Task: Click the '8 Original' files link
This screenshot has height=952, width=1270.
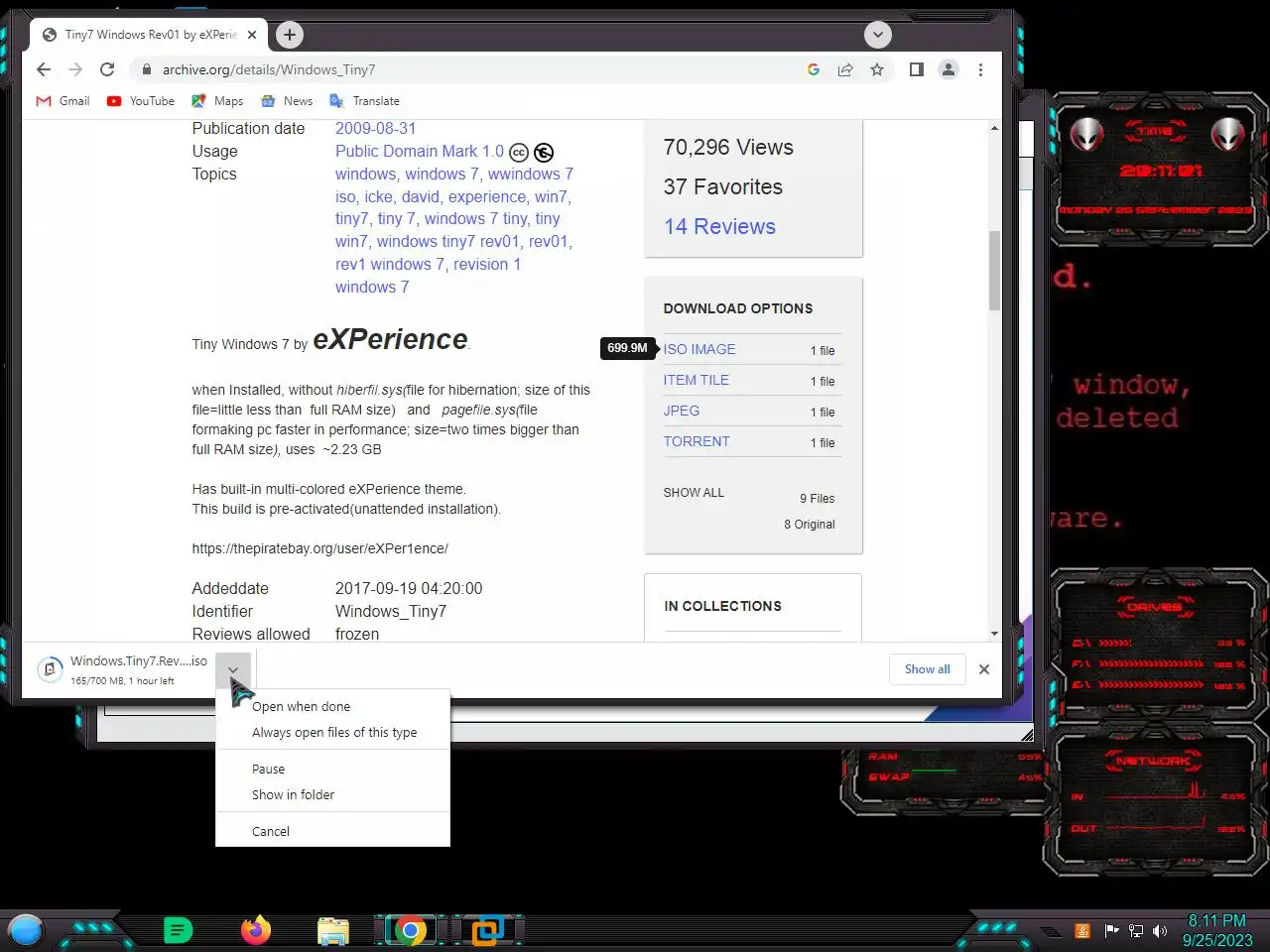Action: pyautogui.click(x=810, y=525)
